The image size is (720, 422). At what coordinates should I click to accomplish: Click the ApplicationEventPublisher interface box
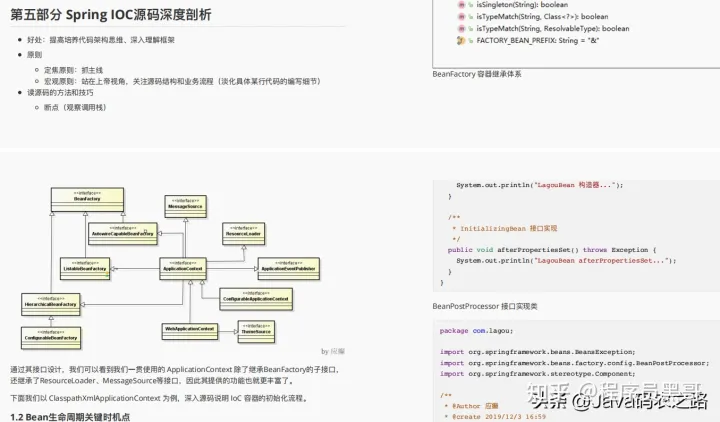[x=288, y=269]
